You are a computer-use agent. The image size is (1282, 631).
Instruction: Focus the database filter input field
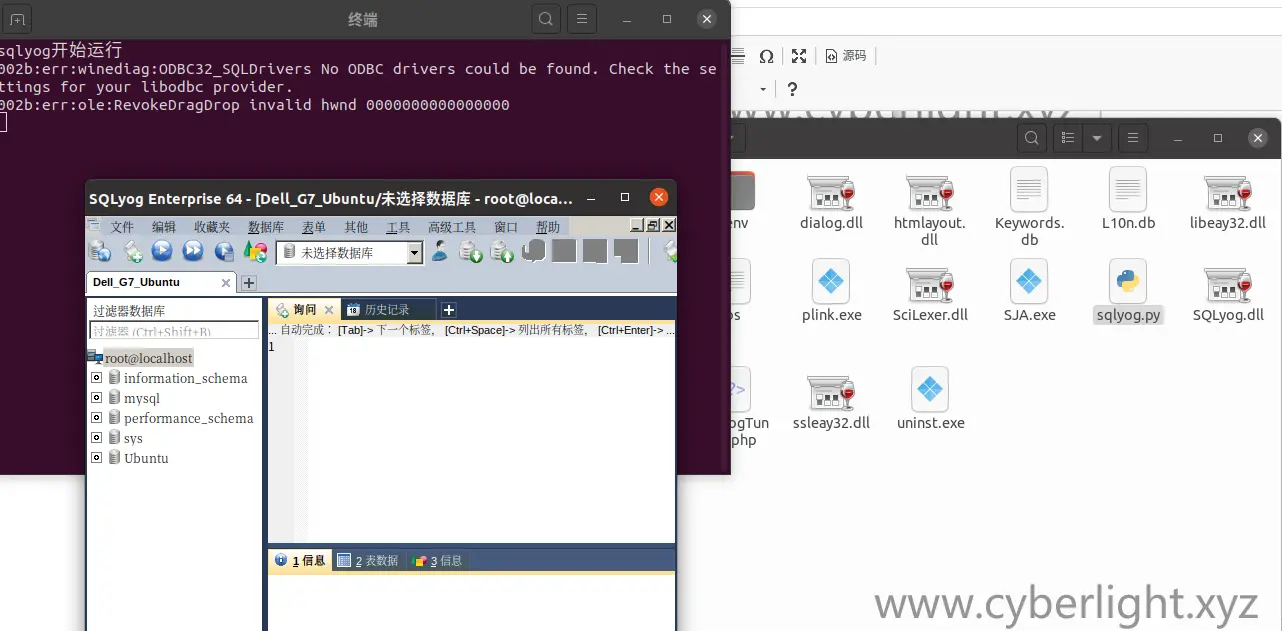174,330
